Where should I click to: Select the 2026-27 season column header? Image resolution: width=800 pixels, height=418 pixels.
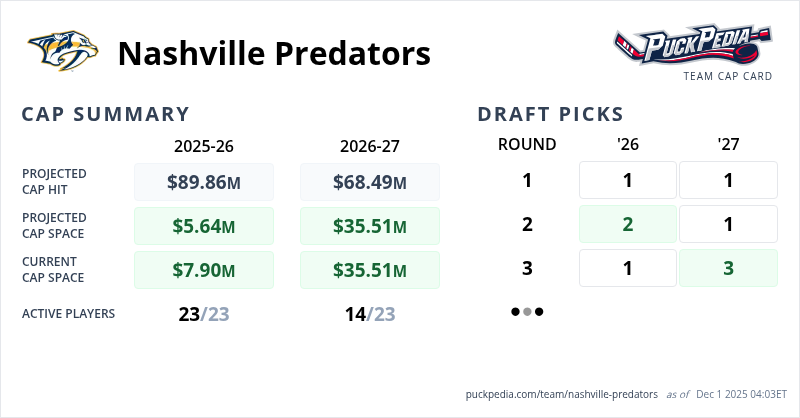point(369,145)
